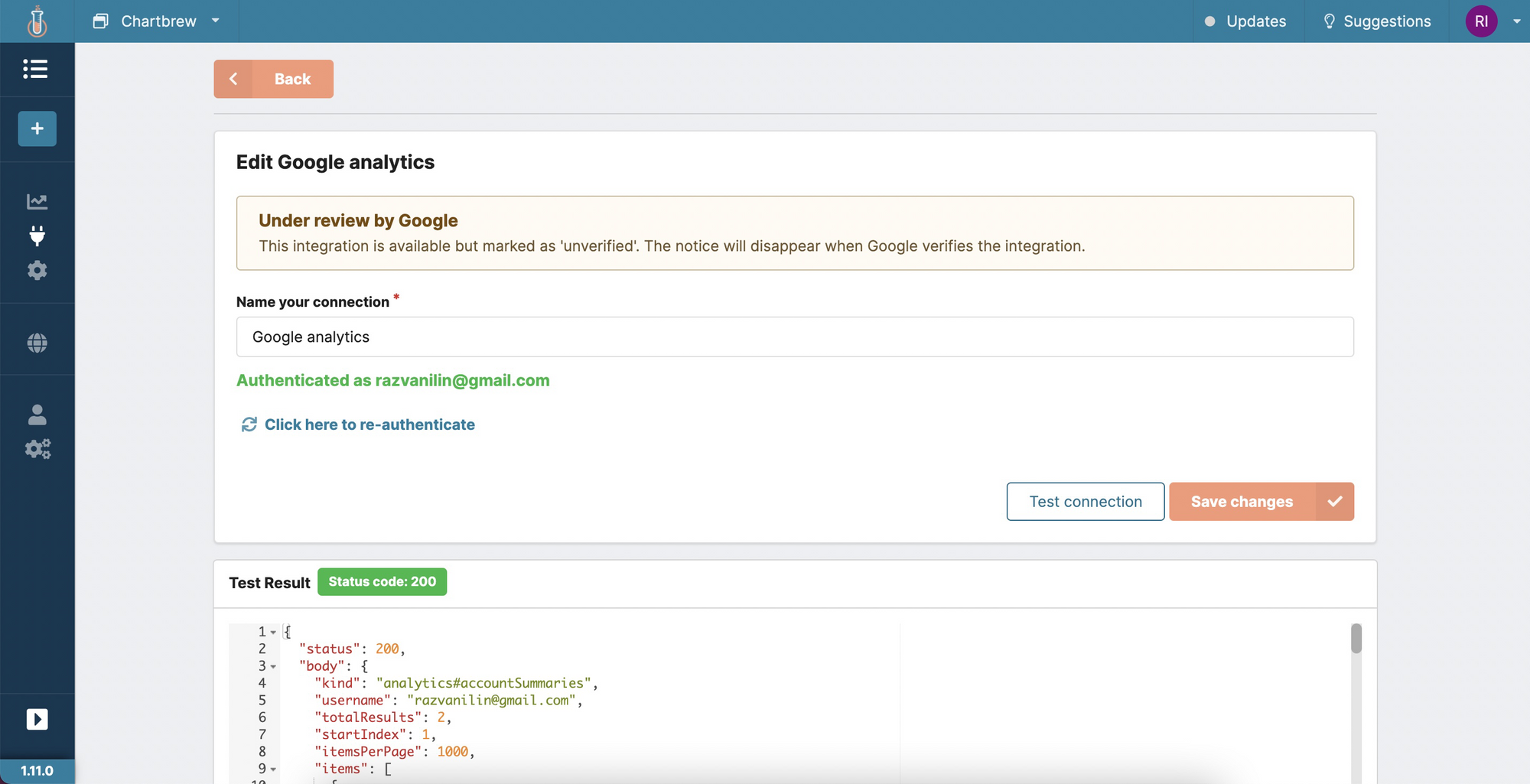Click the user profile icon in sidebar
This screenshot has width=1530, height=784.
coord(36,415)
